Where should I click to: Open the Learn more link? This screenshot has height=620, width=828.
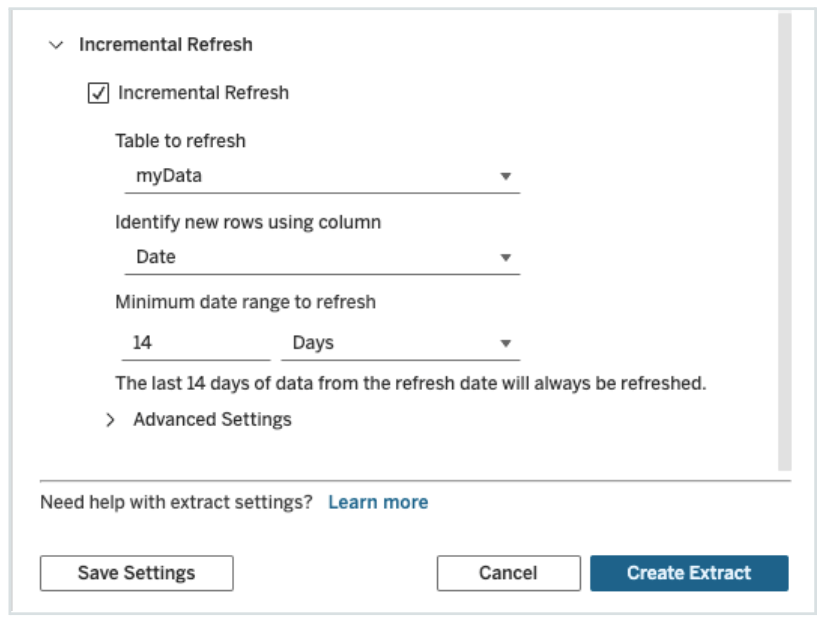click(378, 502)
